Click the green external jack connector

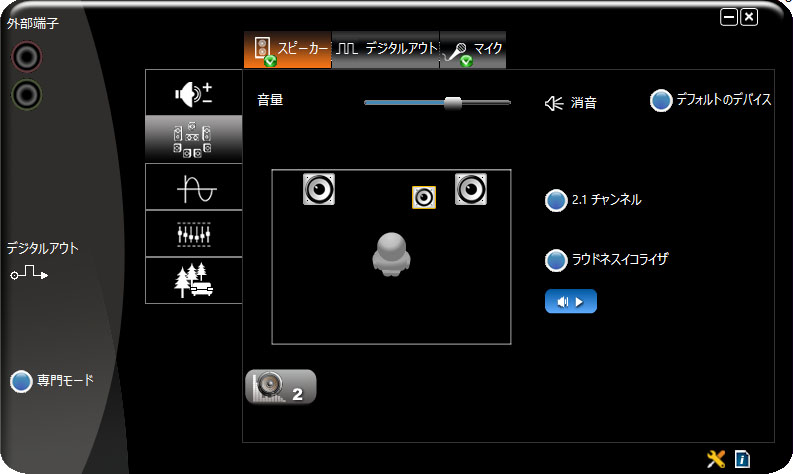point(26,95)
